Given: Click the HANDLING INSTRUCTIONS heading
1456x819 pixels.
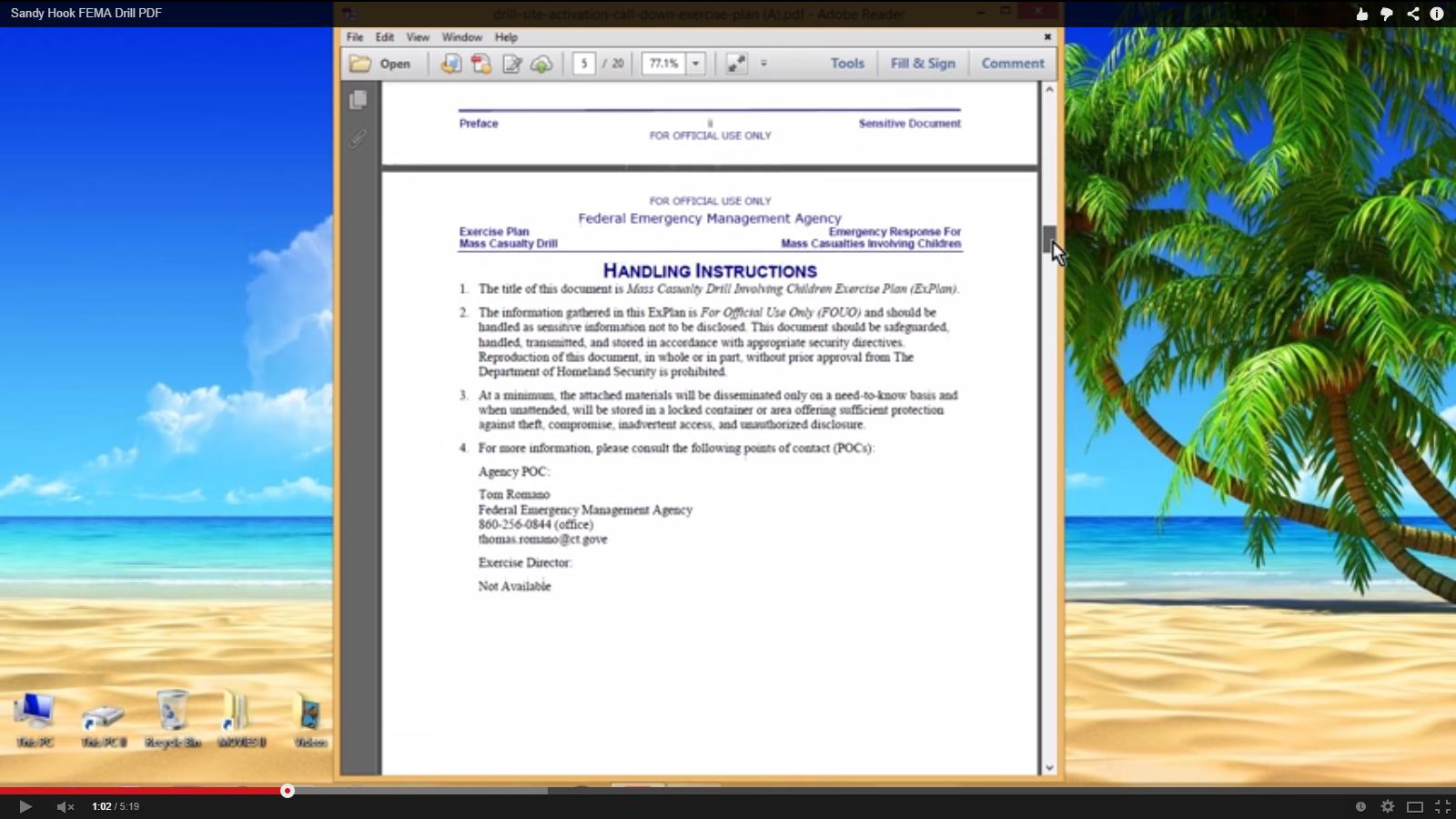Looking at the screenshot, I should tap(710, 271).
